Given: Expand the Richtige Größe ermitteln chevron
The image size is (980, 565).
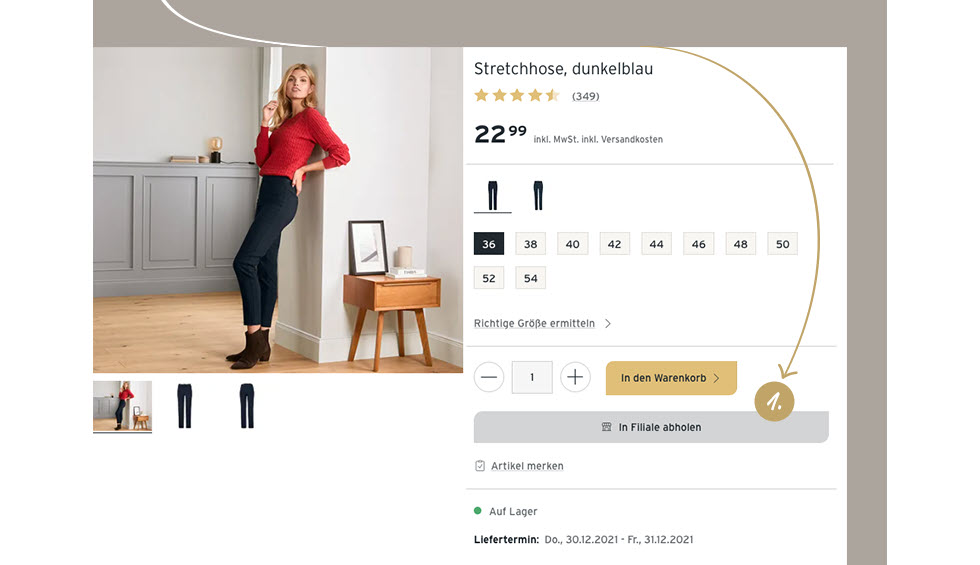Looking at the screenshot, I should click(x=608, y=323).
